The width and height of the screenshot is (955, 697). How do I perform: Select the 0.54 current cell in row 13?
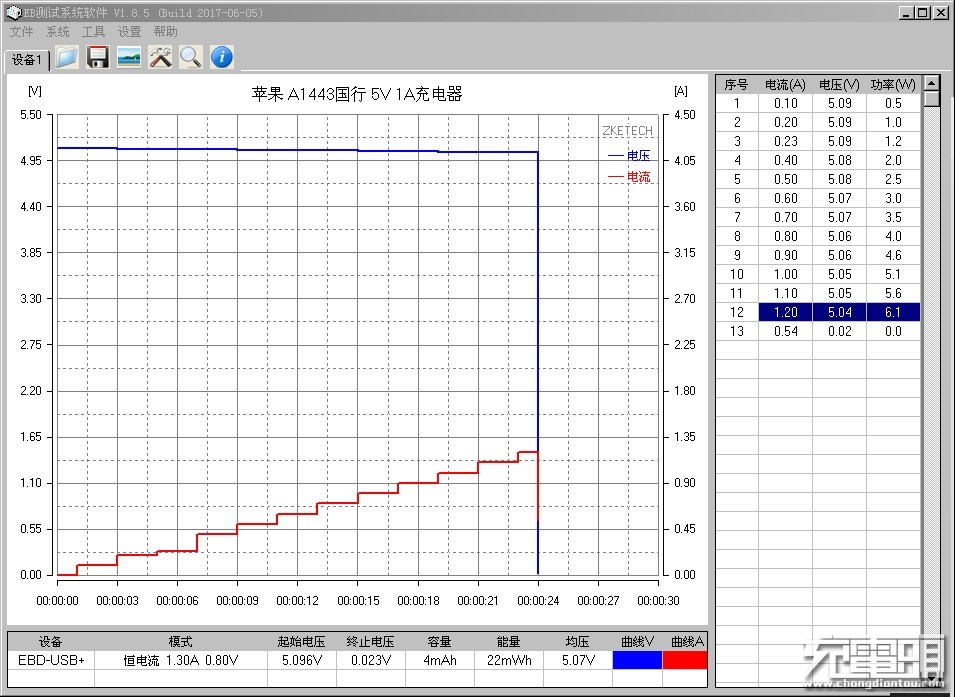point(785,331)
